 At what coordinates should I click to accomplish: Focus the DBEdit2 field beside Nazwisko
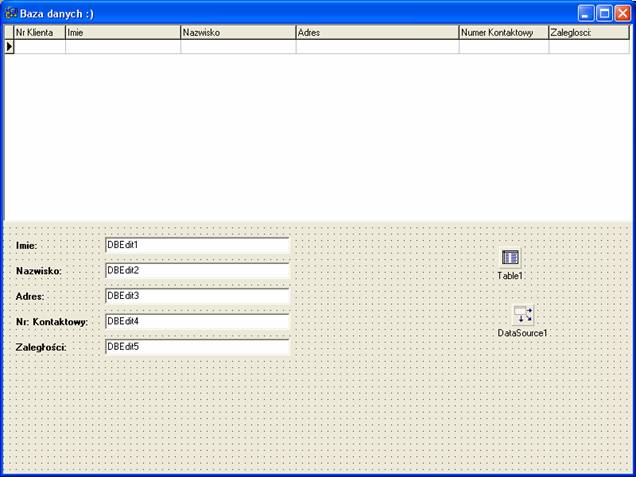pos(196,271)
